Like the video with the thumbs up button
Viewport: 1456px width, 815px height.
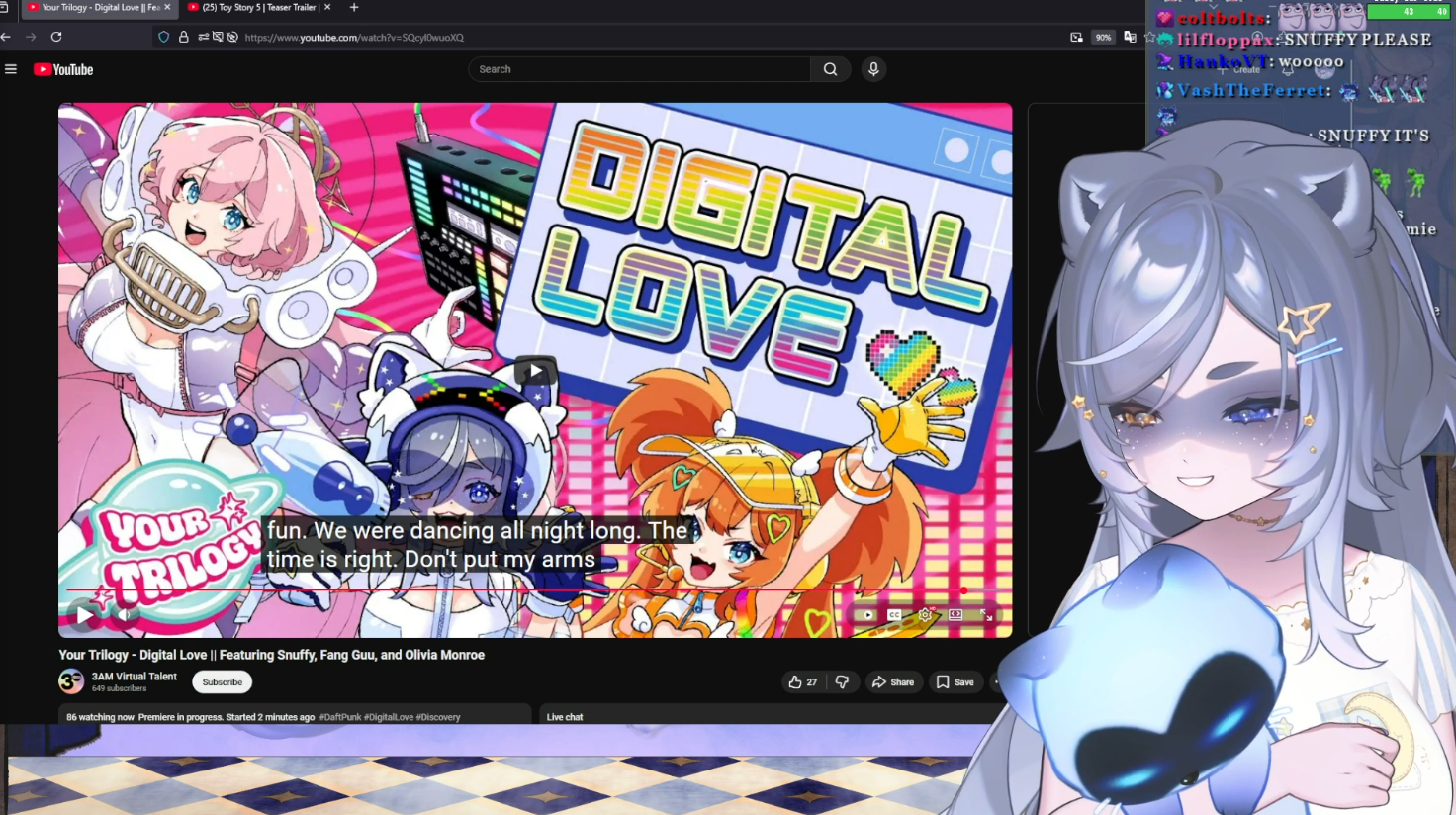coord(803,682)
